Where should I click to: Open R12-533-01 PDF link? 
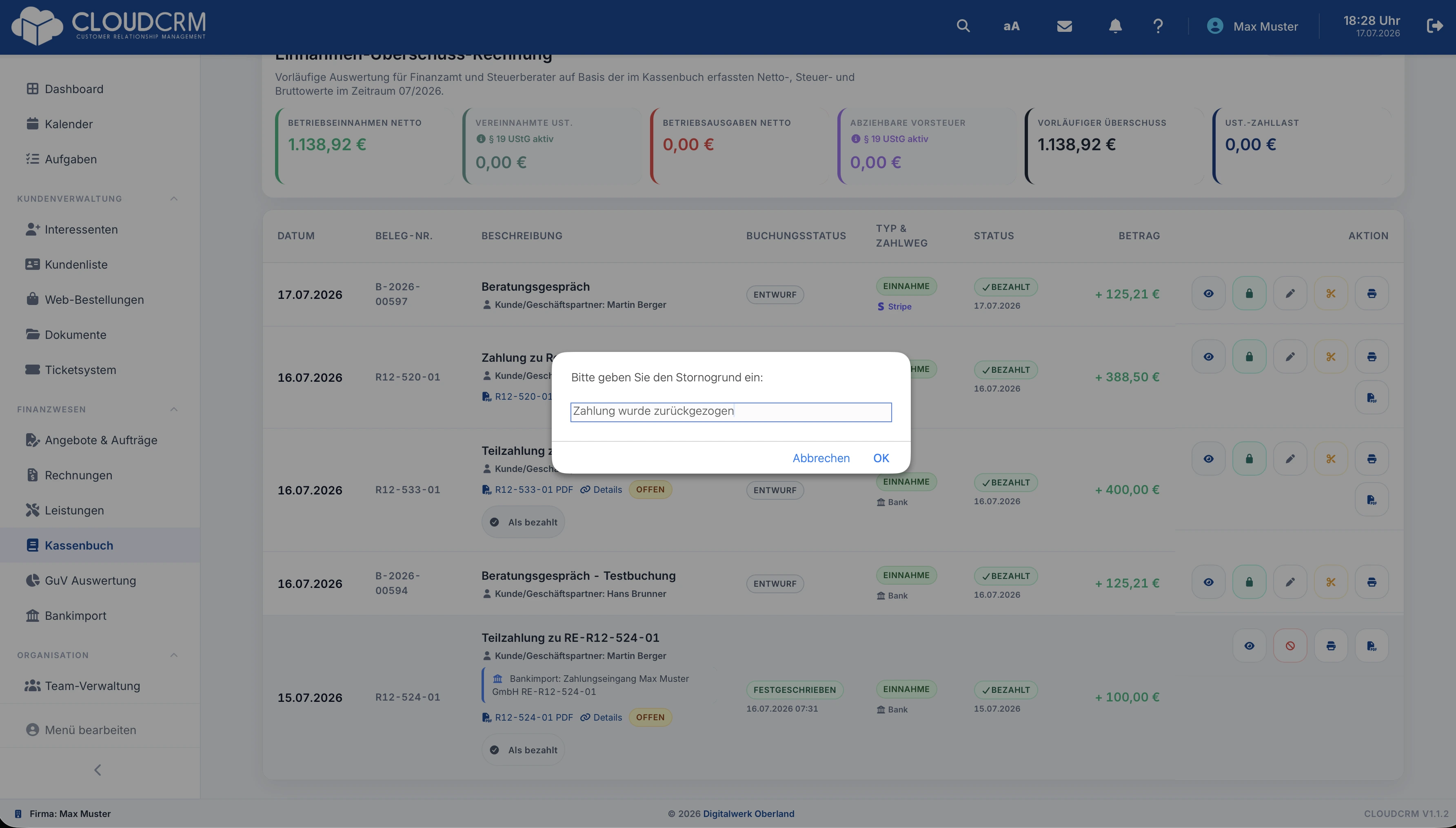527,490
